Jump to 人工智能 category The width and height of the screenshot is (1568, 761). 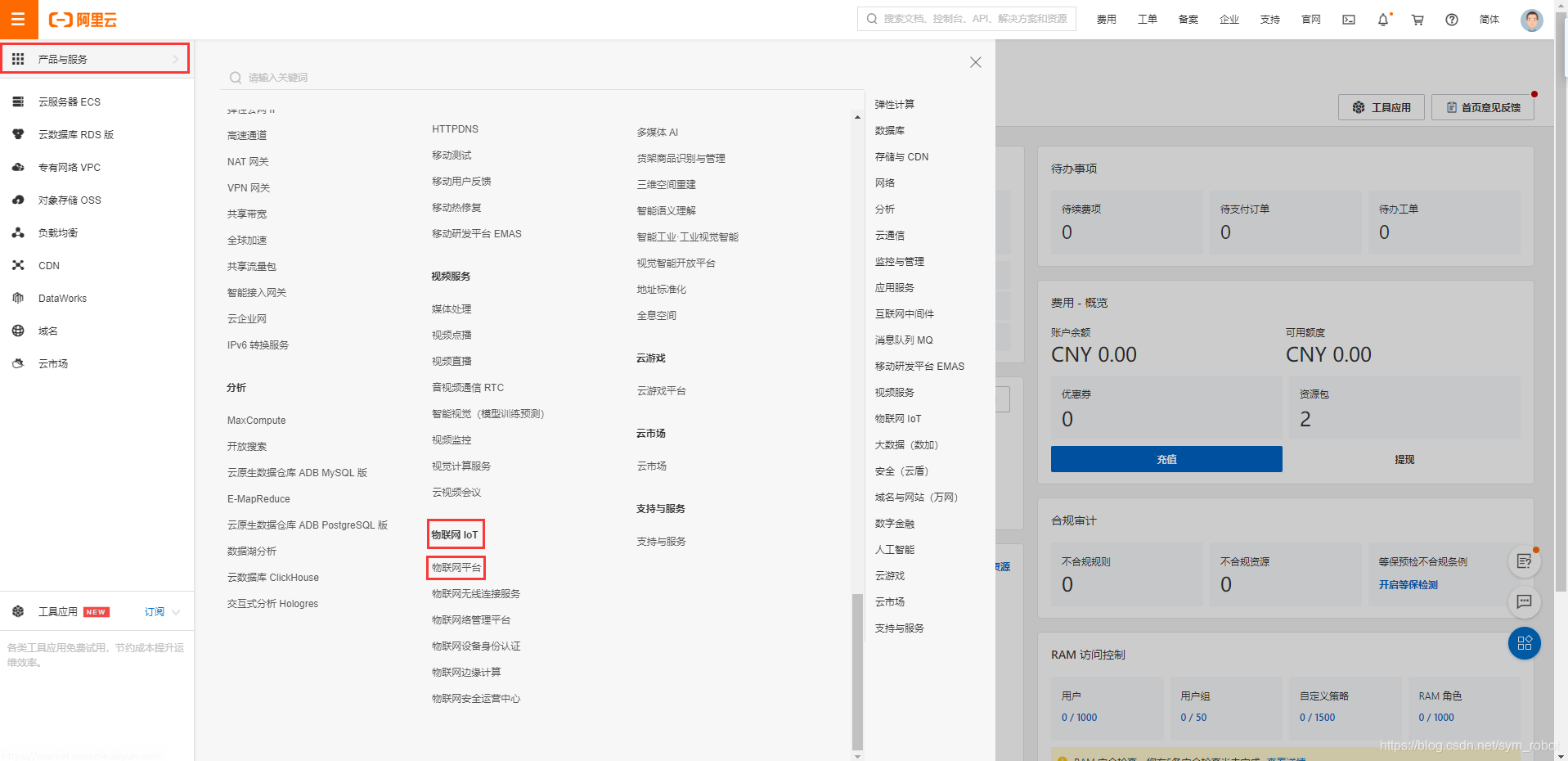coord(894,549)
